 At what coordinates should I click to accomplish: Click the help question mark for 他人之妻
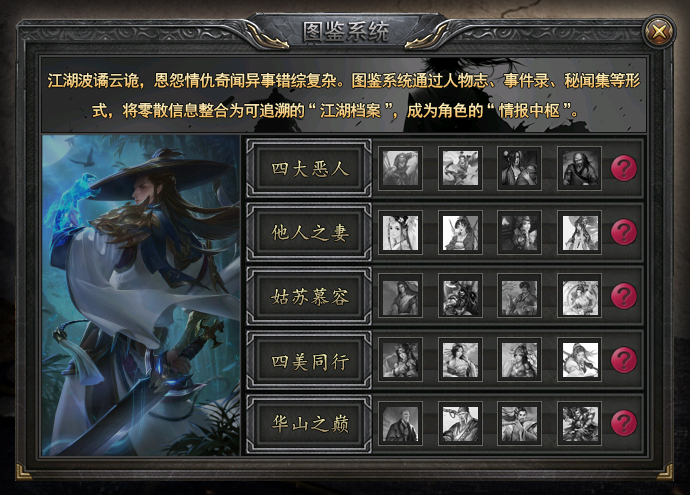coord(624,232)
